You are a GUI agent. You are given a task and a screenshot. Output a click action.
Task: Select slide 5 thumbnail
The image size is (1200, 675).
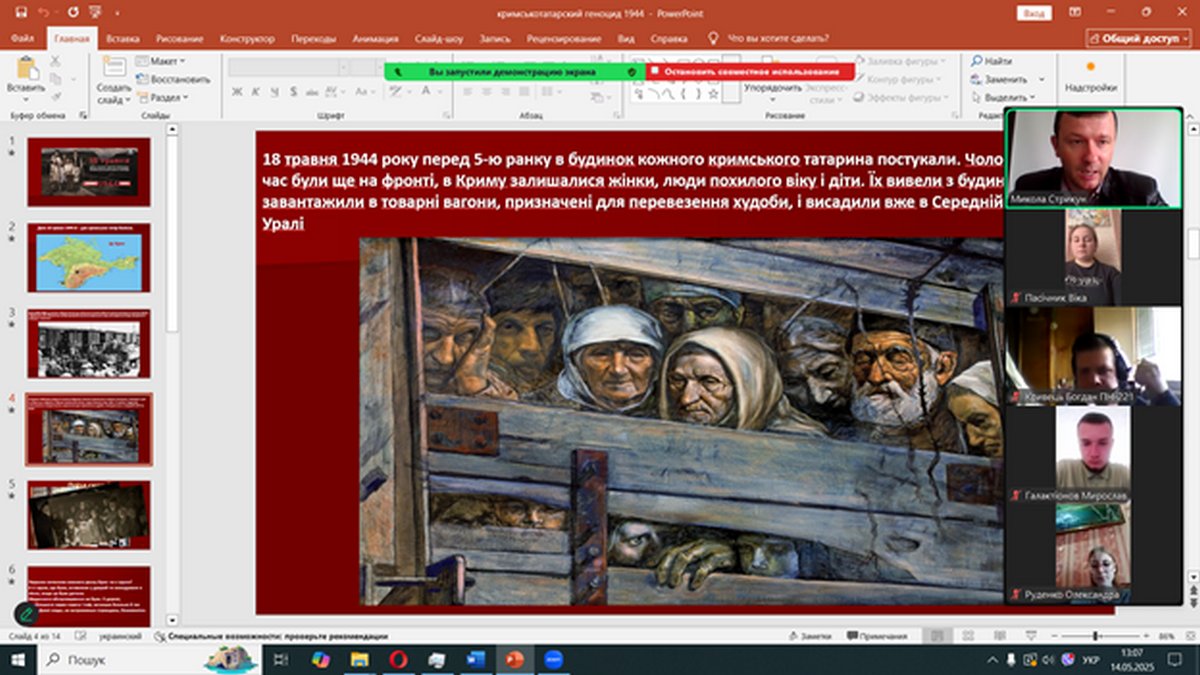[x=89, y=515]
